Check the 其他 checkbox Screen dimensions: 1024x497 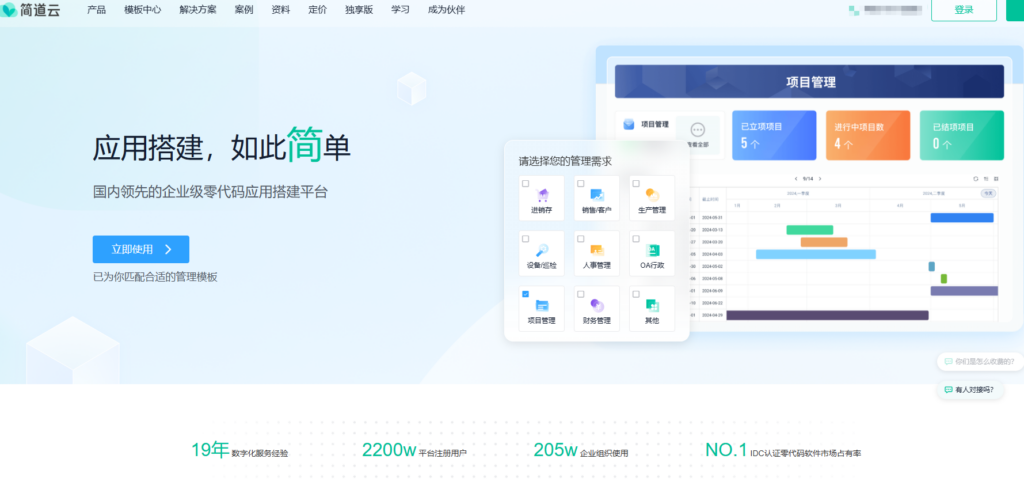[x=636, y=295]
